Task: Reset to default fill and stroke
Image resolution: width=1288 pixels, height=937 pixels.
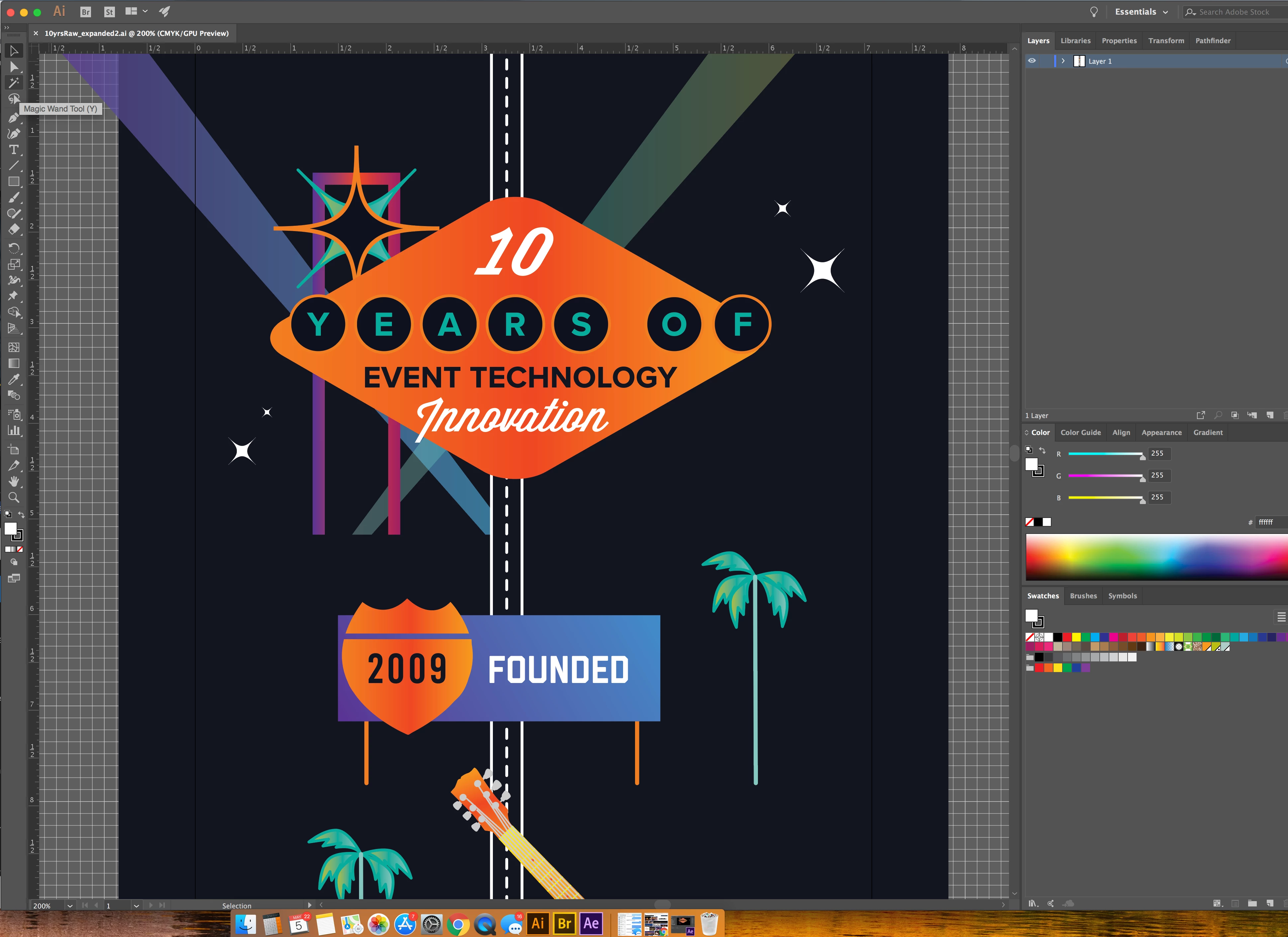Action: pos(8,515)
